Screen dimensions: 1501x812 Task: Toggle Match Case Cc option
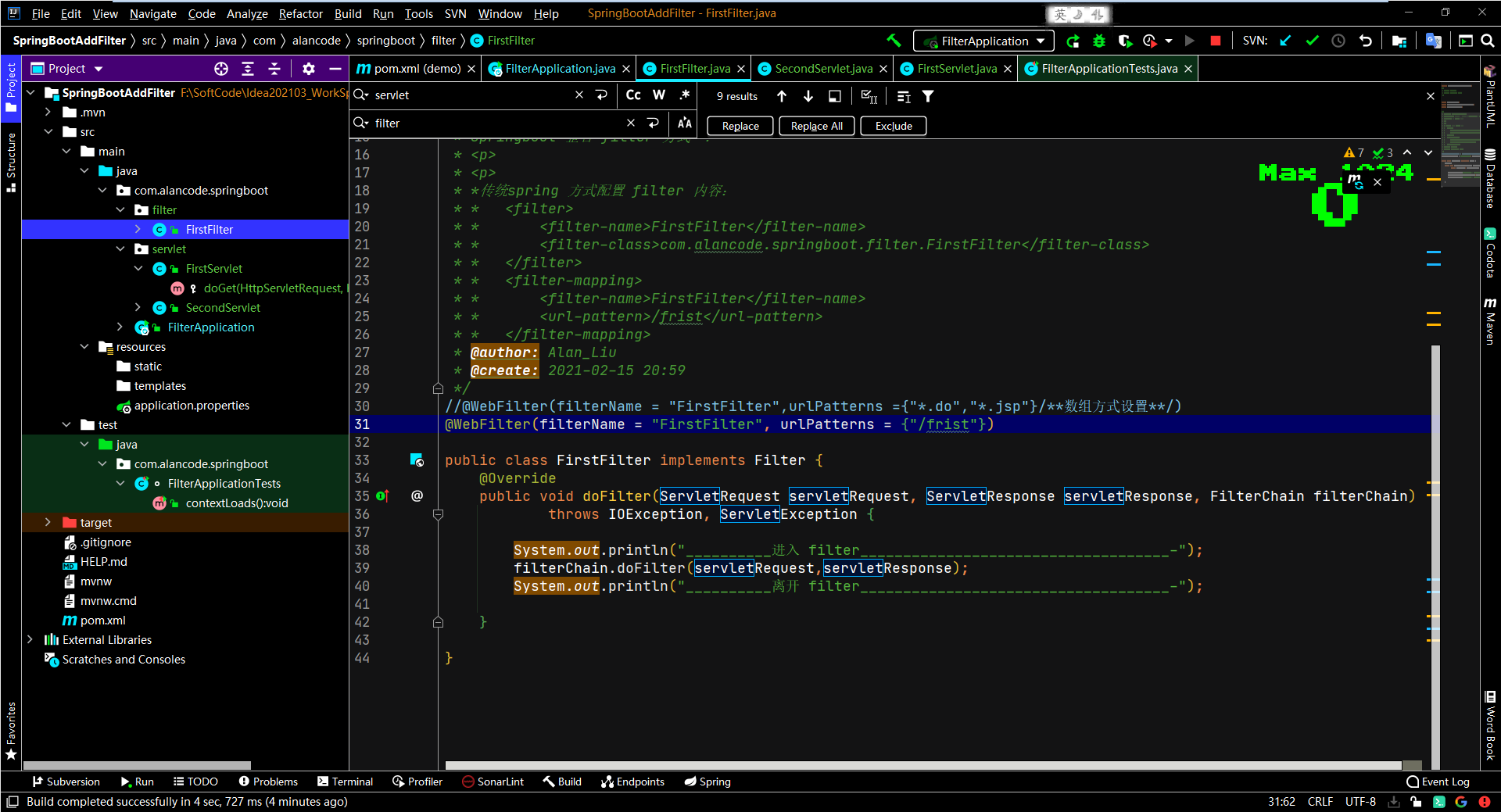pyautogui.click(x=633, y=95)
